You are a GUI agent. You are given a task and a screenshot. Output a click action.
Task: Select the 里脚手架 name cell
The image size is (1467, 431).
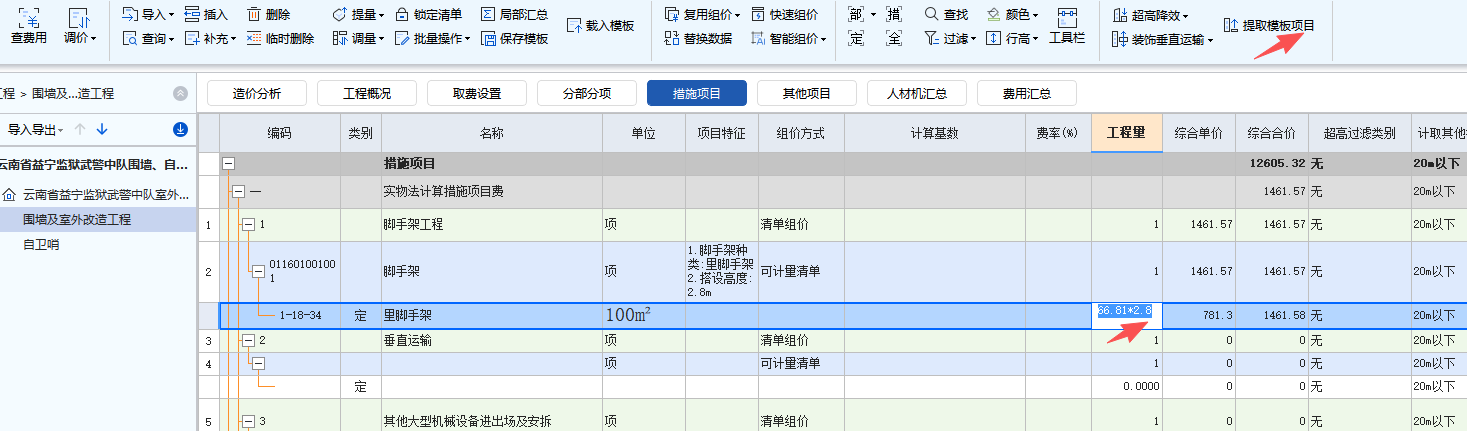(491, 315)
